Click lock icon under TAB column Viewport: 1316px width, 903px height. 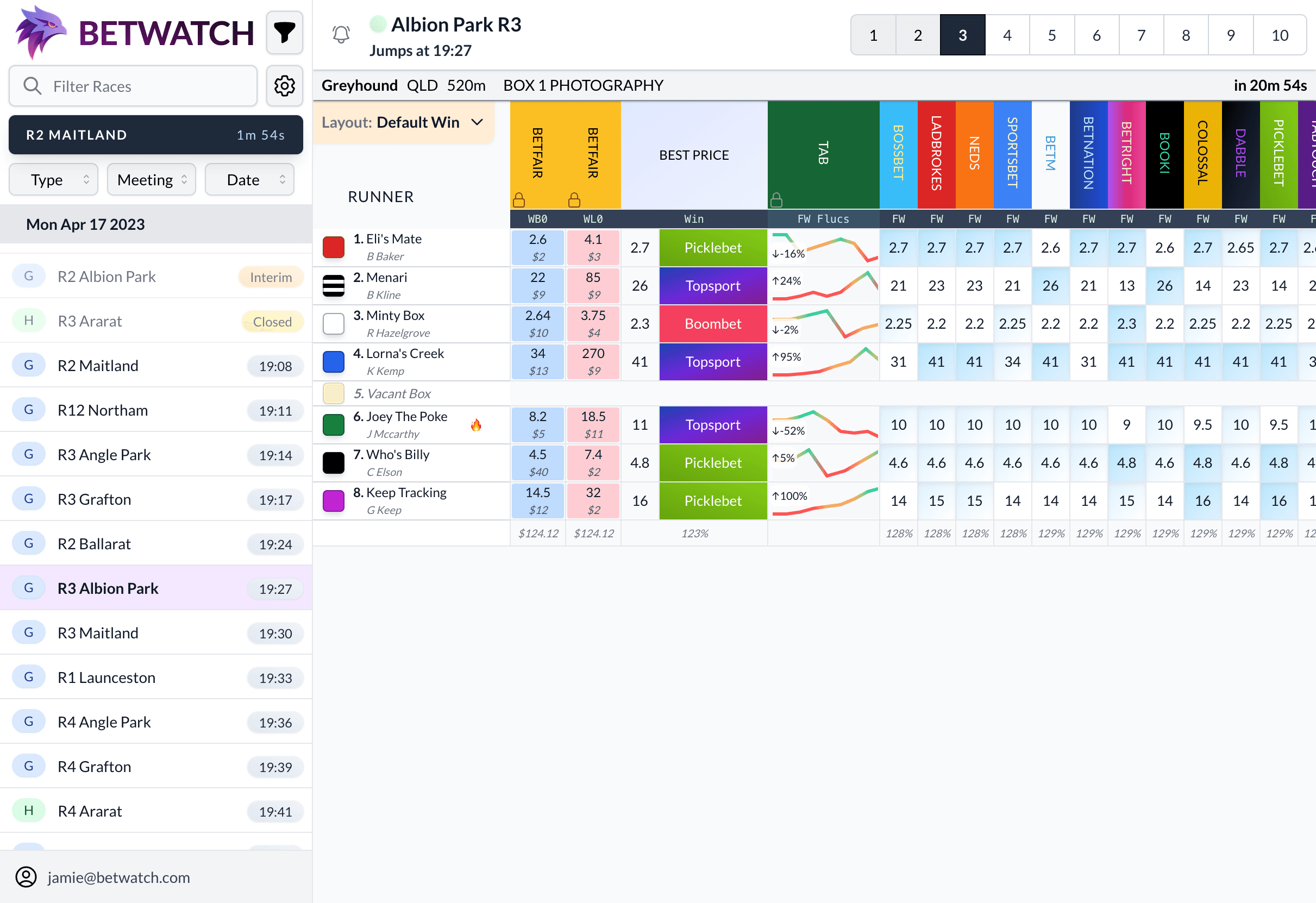click(x=776, y=200)
